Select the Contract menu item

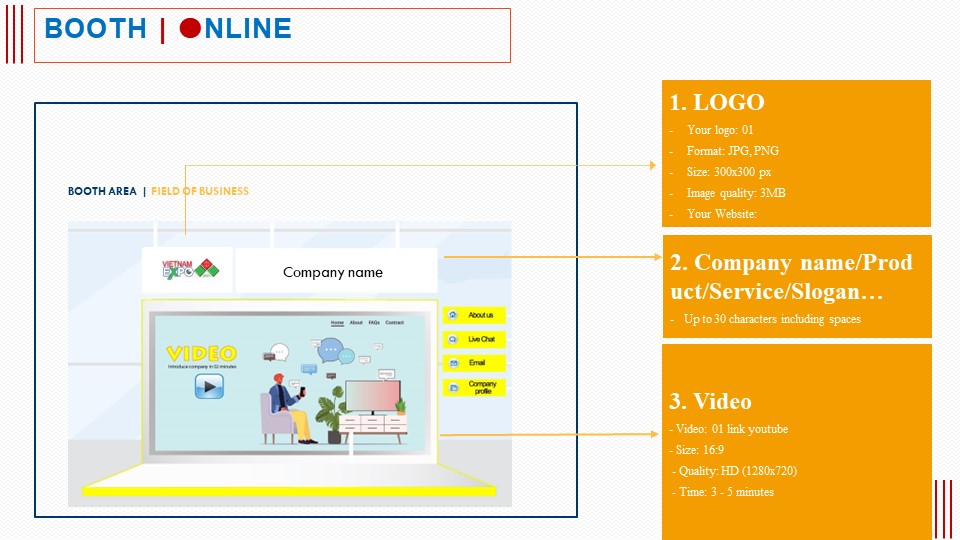pyautogui.click(x=395, y=323)
